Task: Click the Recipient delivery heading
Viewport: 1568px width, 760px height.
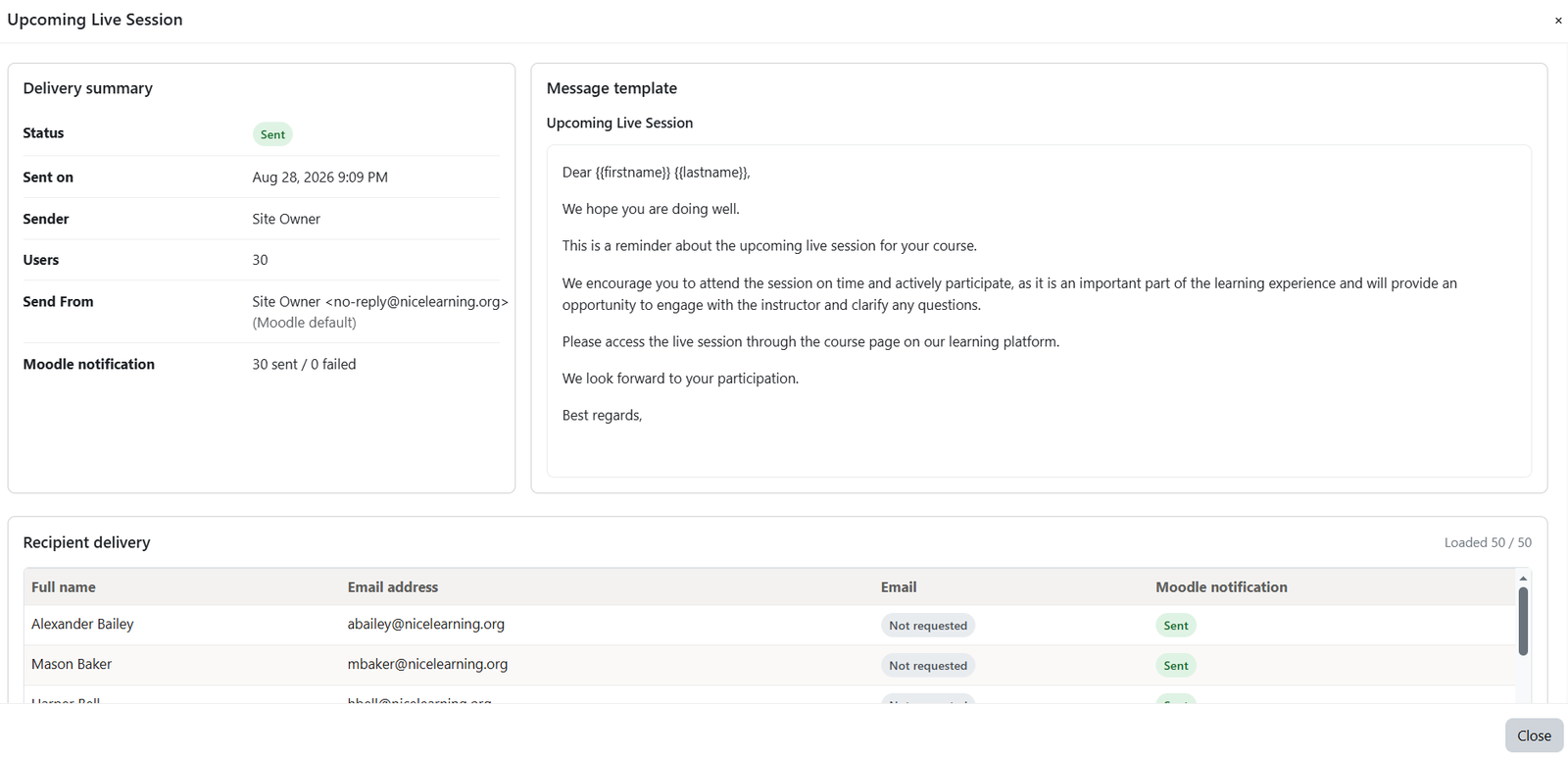Action: (x=87, y=542)
